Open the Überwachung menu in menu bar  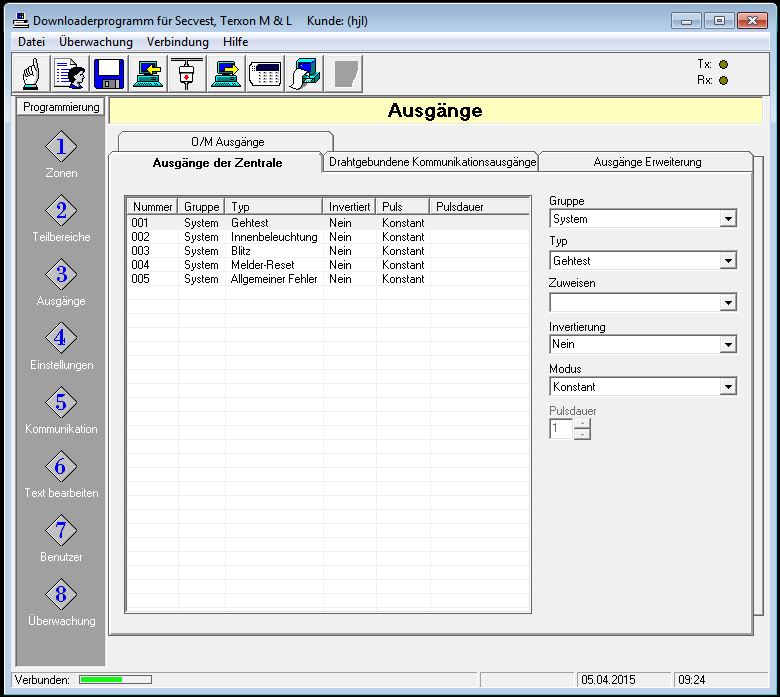(x=96, y=42)
